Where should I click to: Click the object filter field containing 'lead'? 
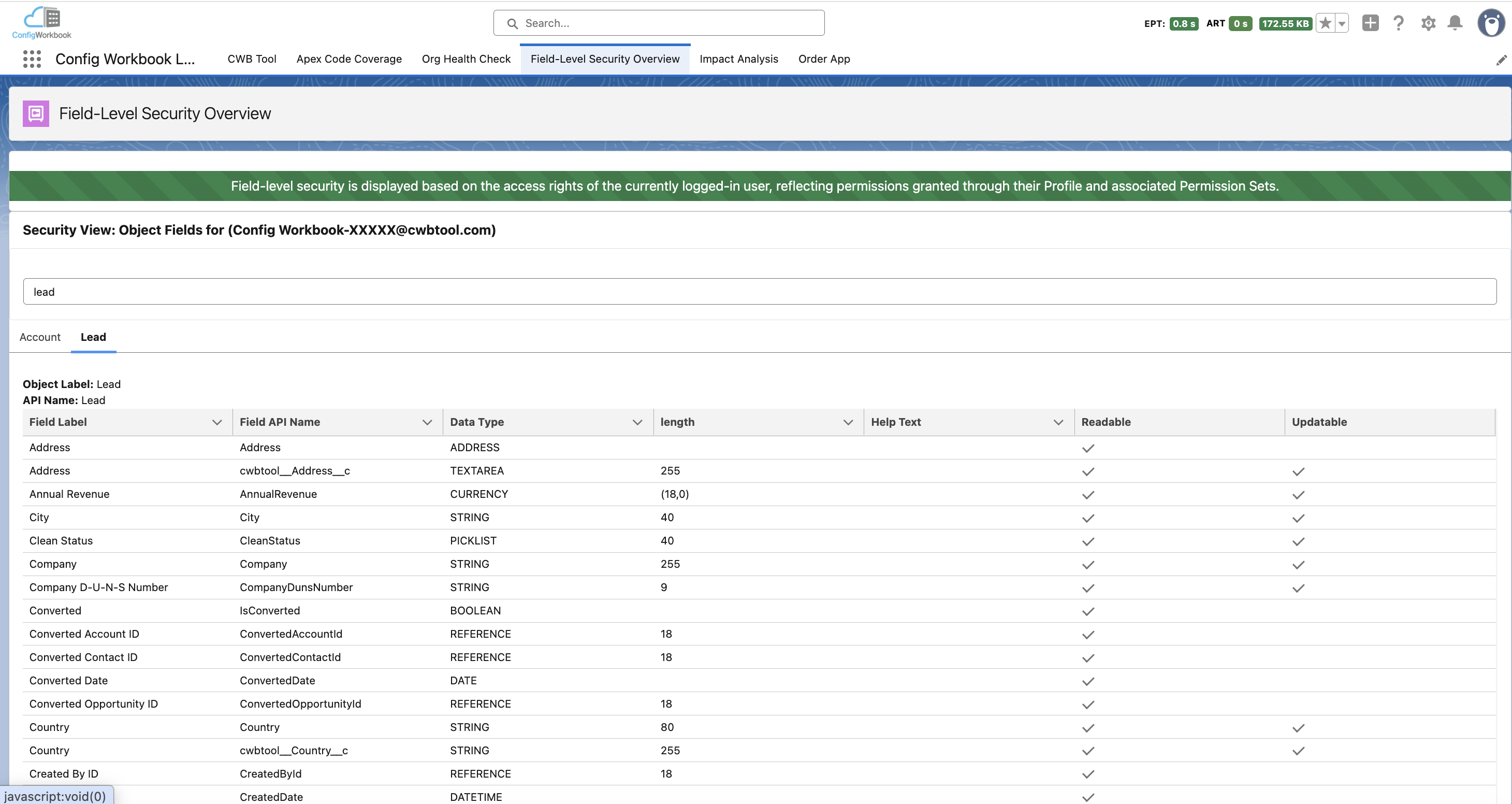tap(760, 292)
